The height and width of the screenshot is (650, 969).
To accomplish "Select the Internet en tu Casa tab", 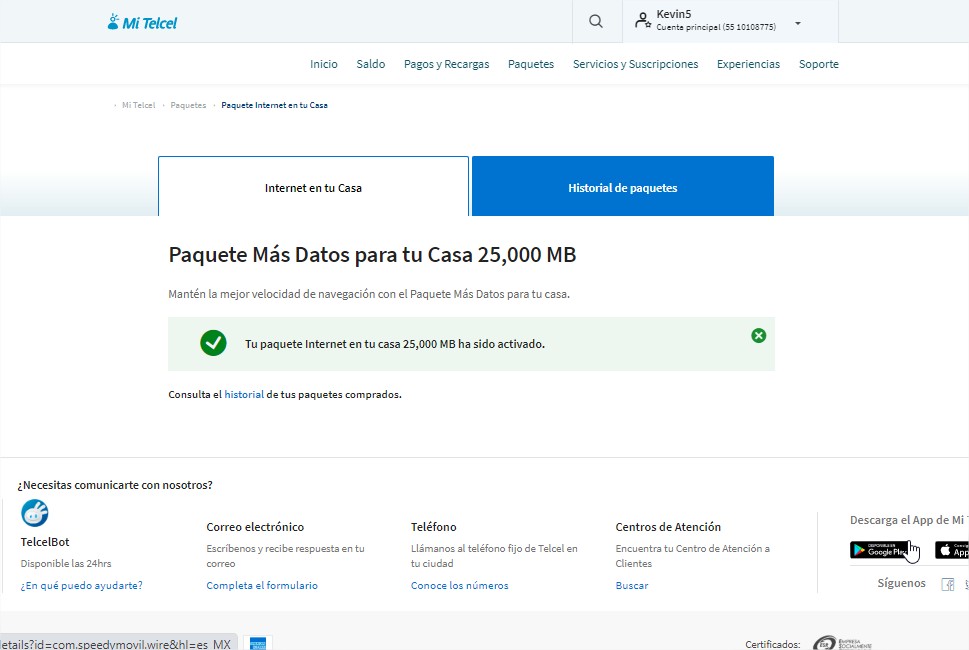I will pyautogui.click(x=313, y=187).
